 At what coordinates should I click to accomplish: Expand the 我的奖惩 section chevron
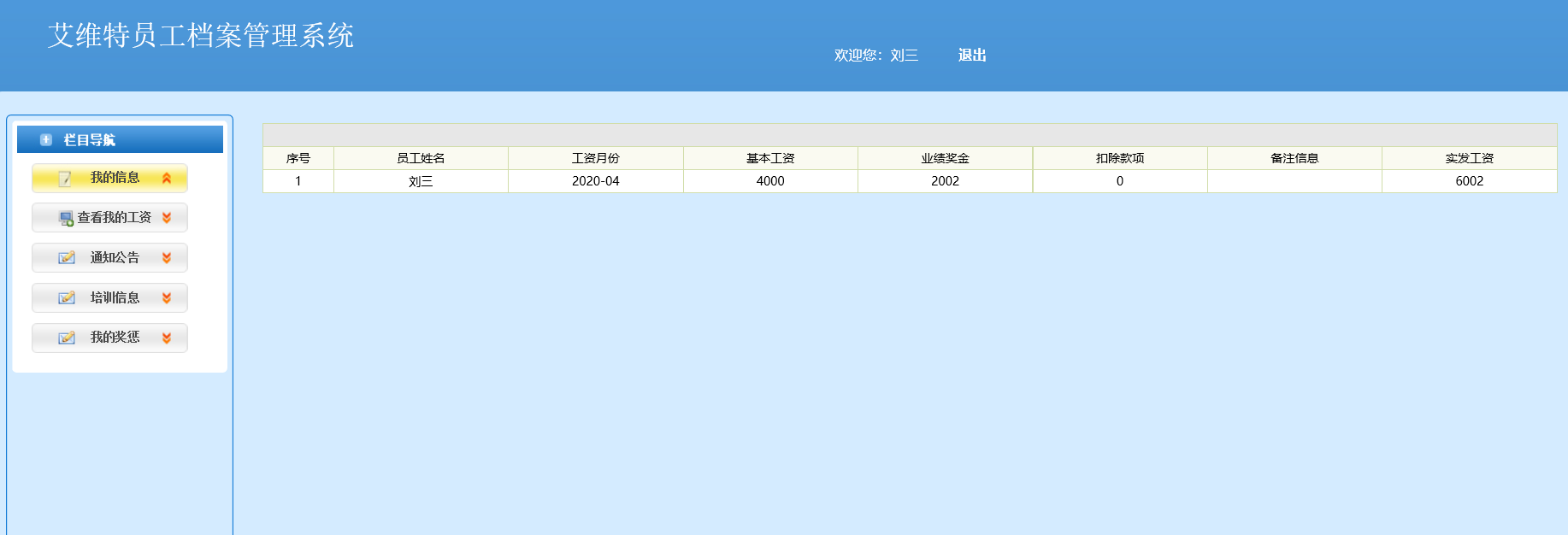point(167,338)
